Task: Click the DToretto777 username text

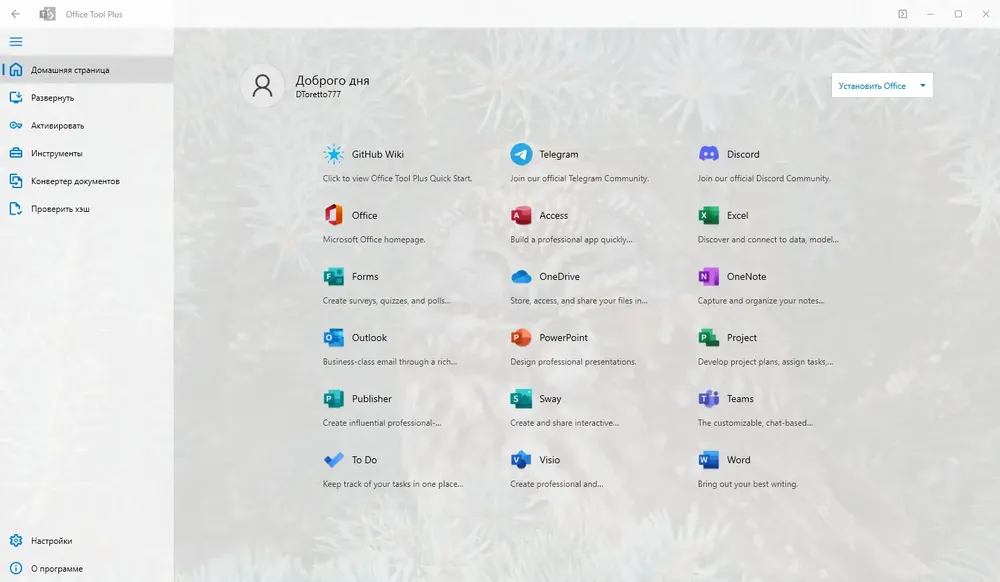Action: [x=318, y=94]
